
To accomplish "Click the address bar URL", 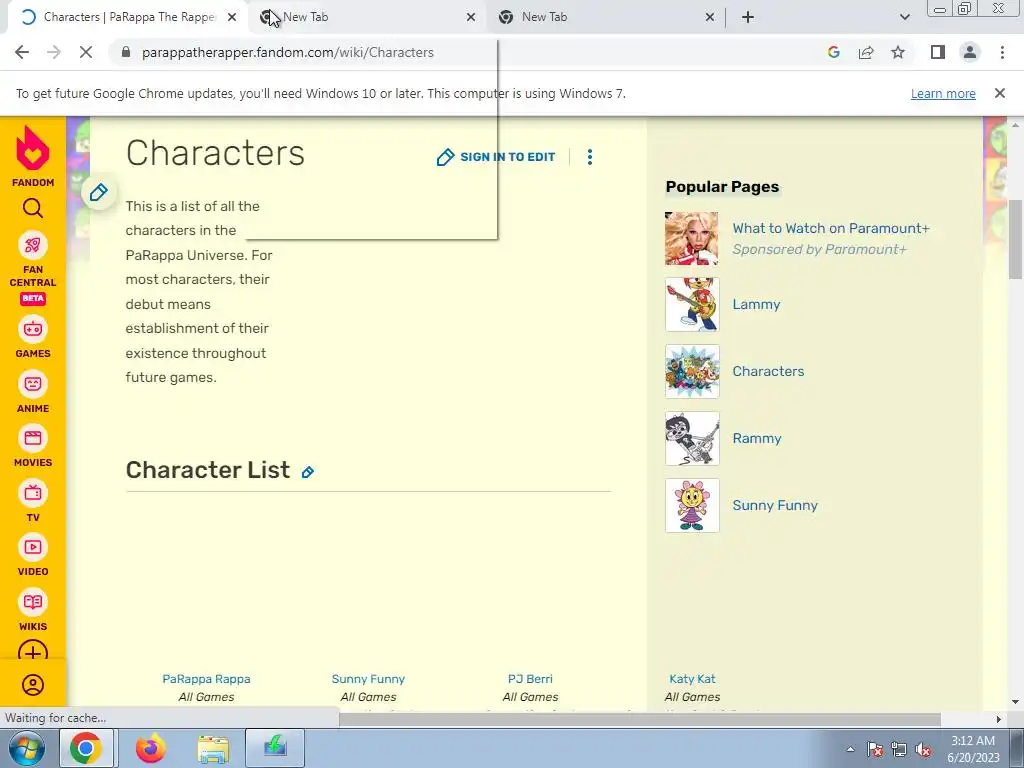I will pos(287,52).
